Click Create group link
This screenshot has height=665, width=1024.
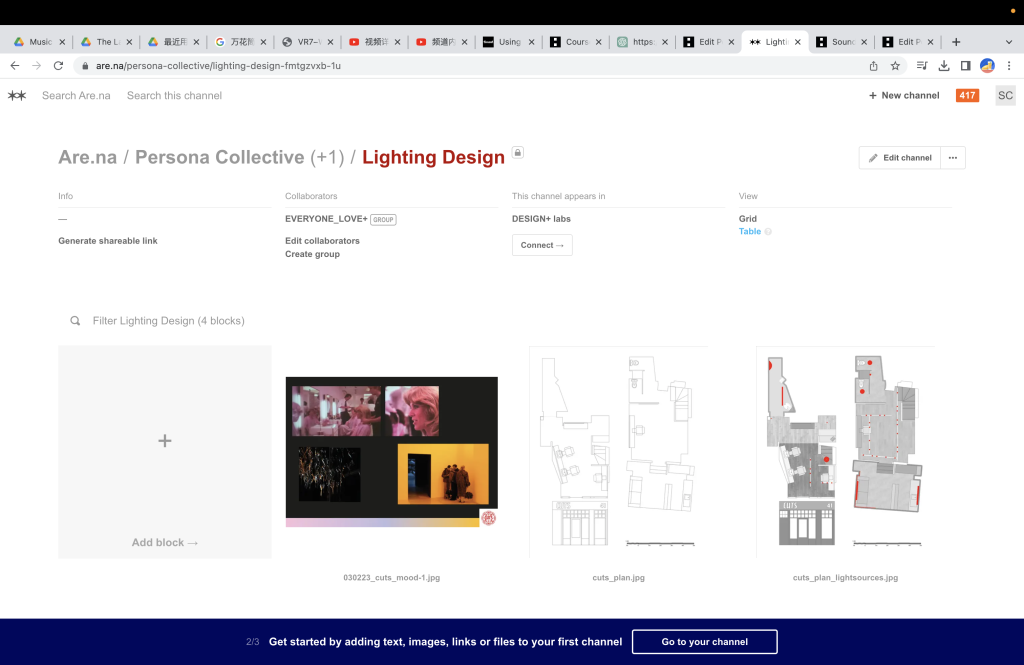(x=312, y=254)
